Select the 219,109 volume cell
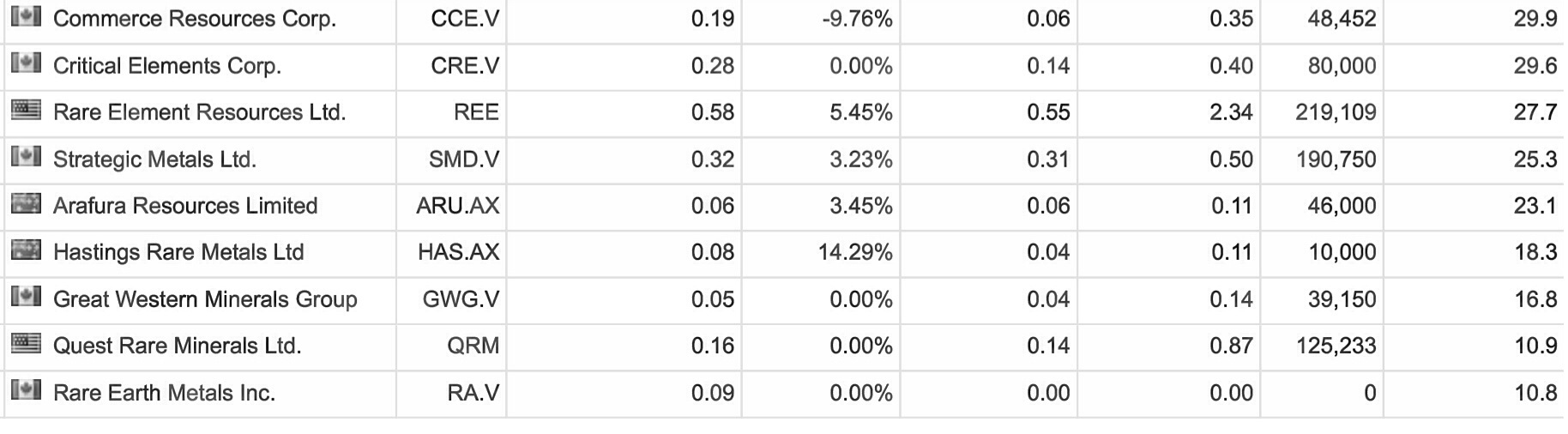1568x434 pixels. pyautogui.click(x=1336, y=112)
